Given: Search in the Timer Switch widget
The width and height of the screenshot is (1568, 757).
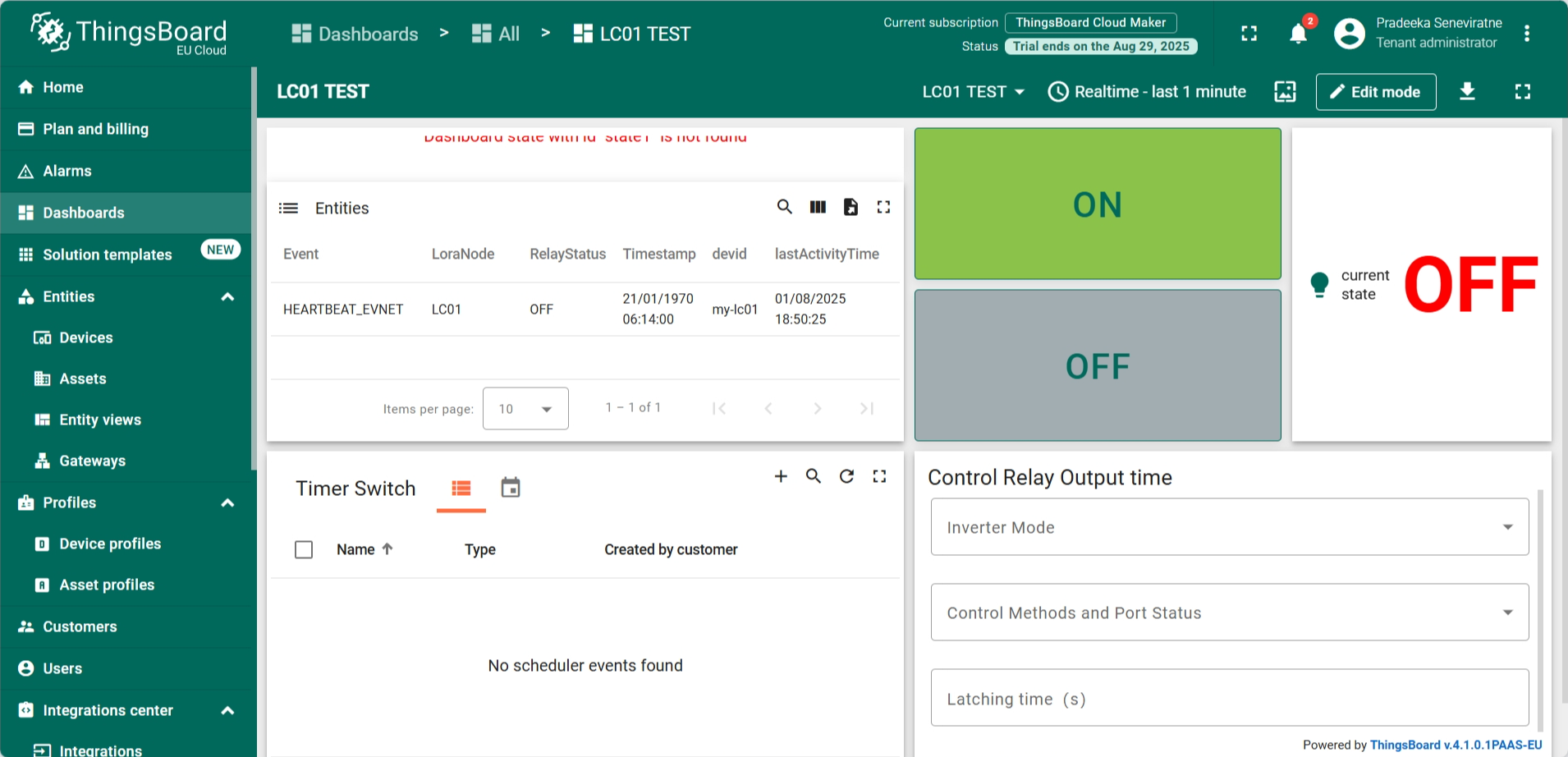Looking at the screenshot, I should click(814, 476).
